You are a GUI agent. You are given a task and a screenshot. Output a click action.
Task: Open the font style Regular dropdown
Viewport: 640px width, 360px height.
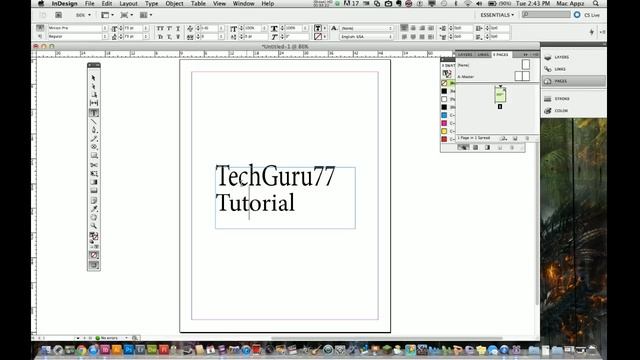click(105, 37)
